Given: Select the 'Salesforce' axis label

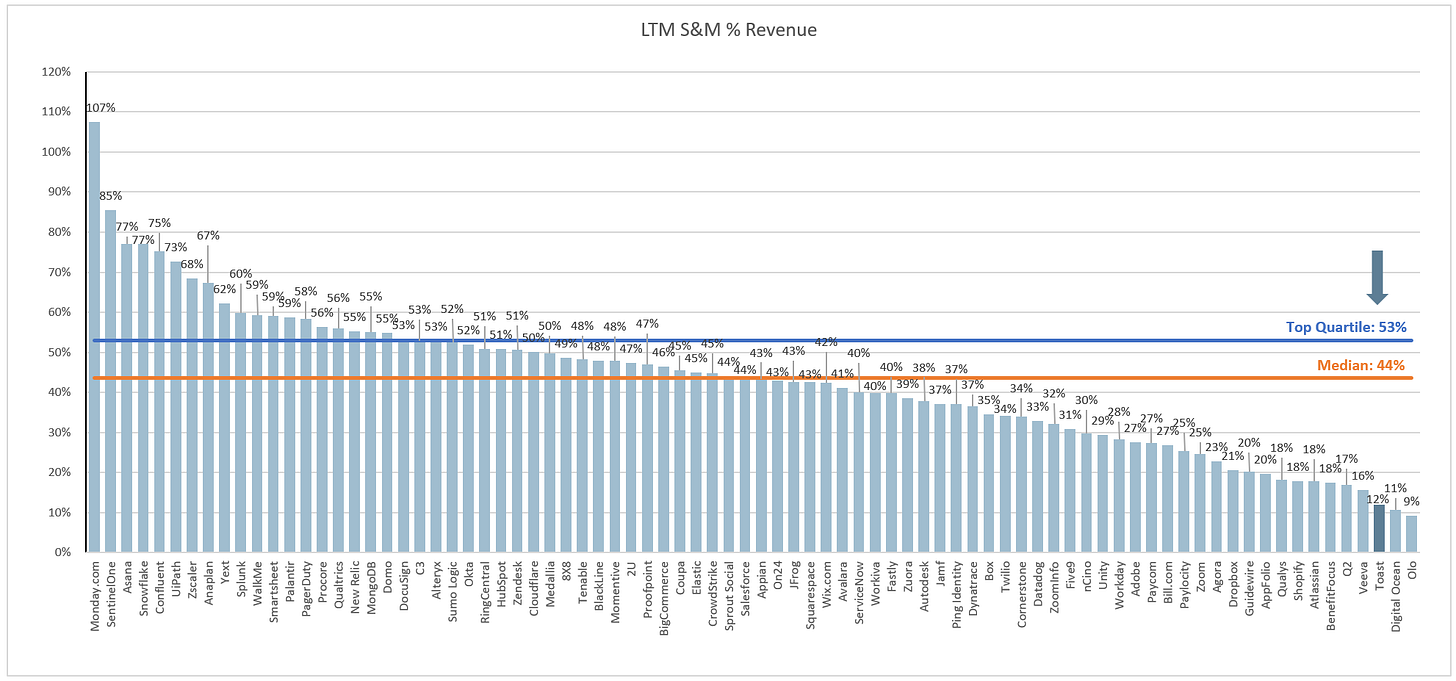Looking at the screenshot, I should (x=746, y=588).
